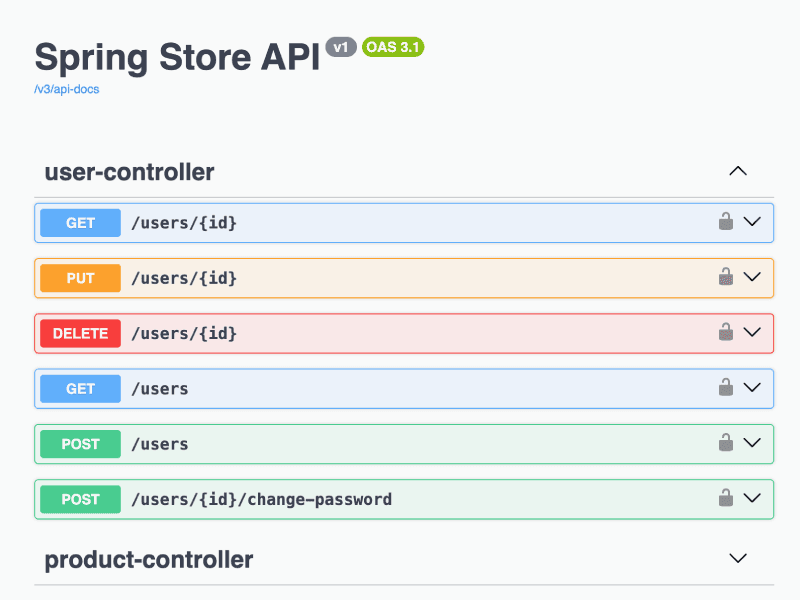Open authorization lock for GET /users/{id}
The width and height of the screenshot is (800, 600).
click(726, 222)
